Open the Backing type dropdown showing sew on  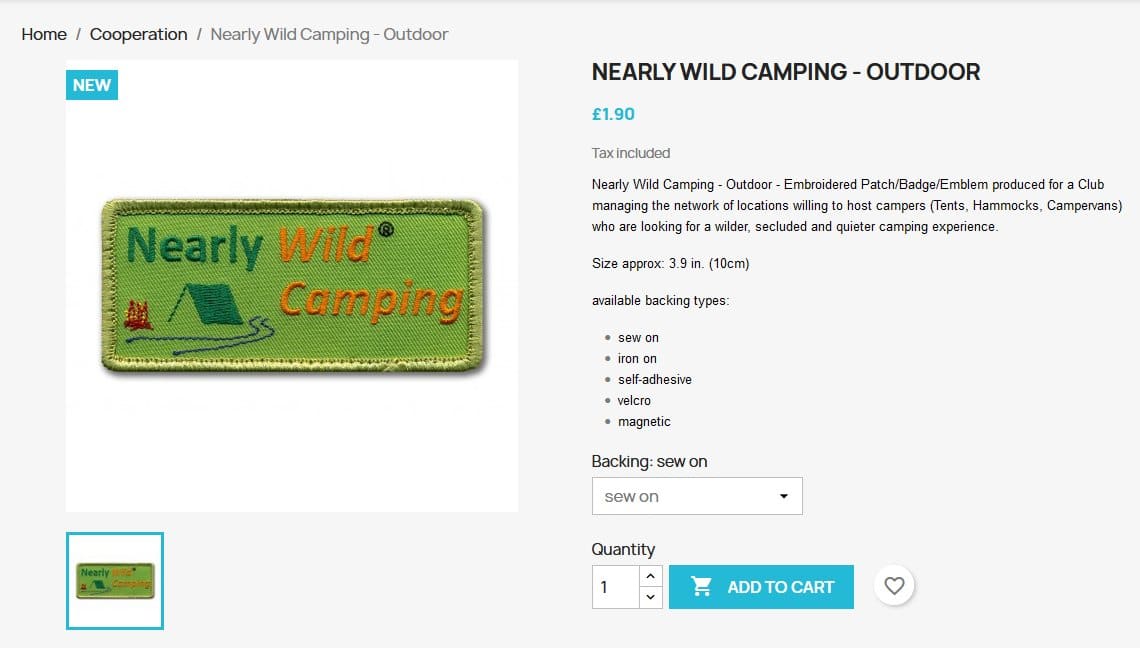[x=696, y=496]
